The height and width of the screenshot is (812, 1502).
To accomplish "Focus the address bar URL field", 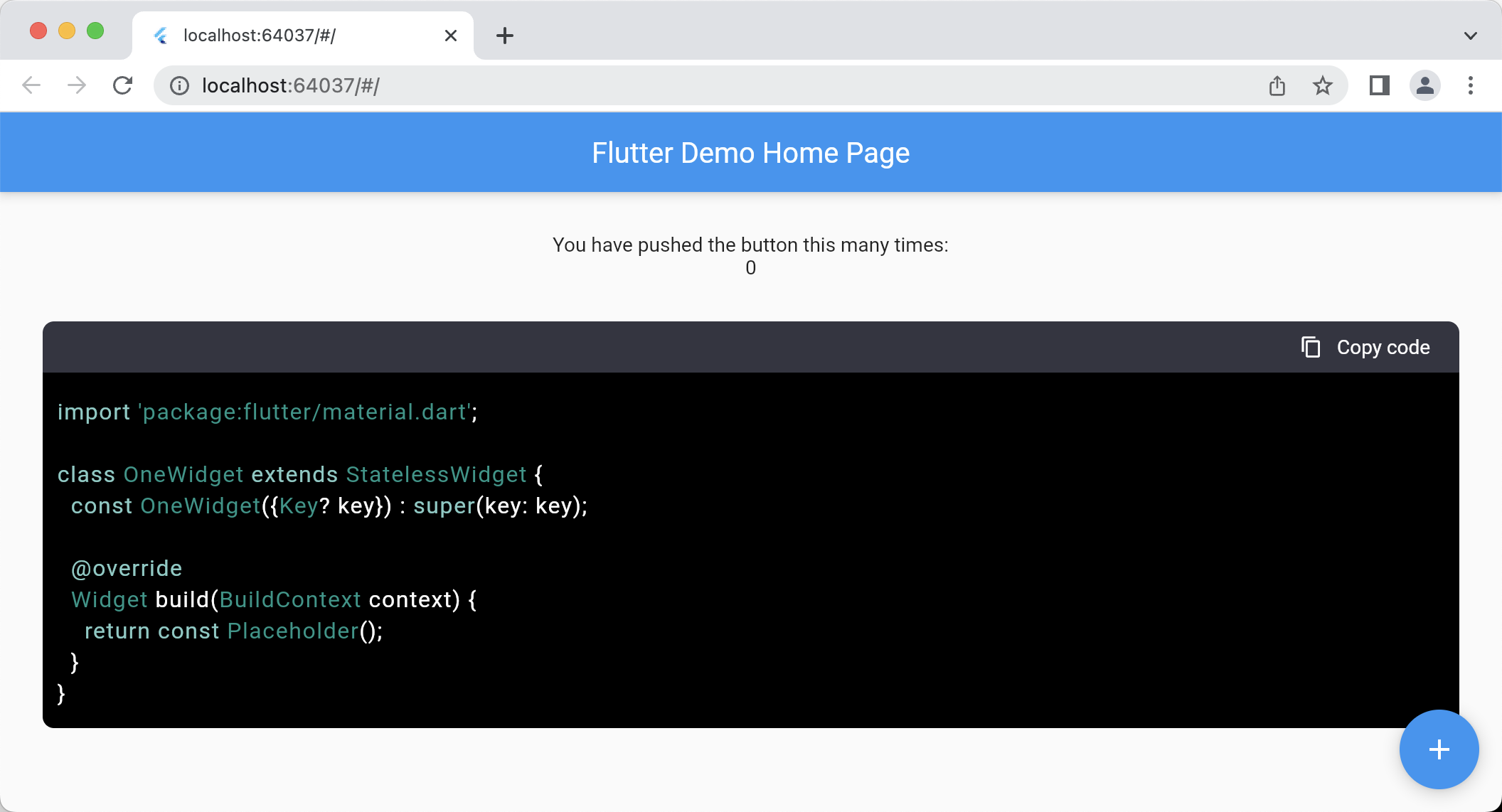I will 640,85.
